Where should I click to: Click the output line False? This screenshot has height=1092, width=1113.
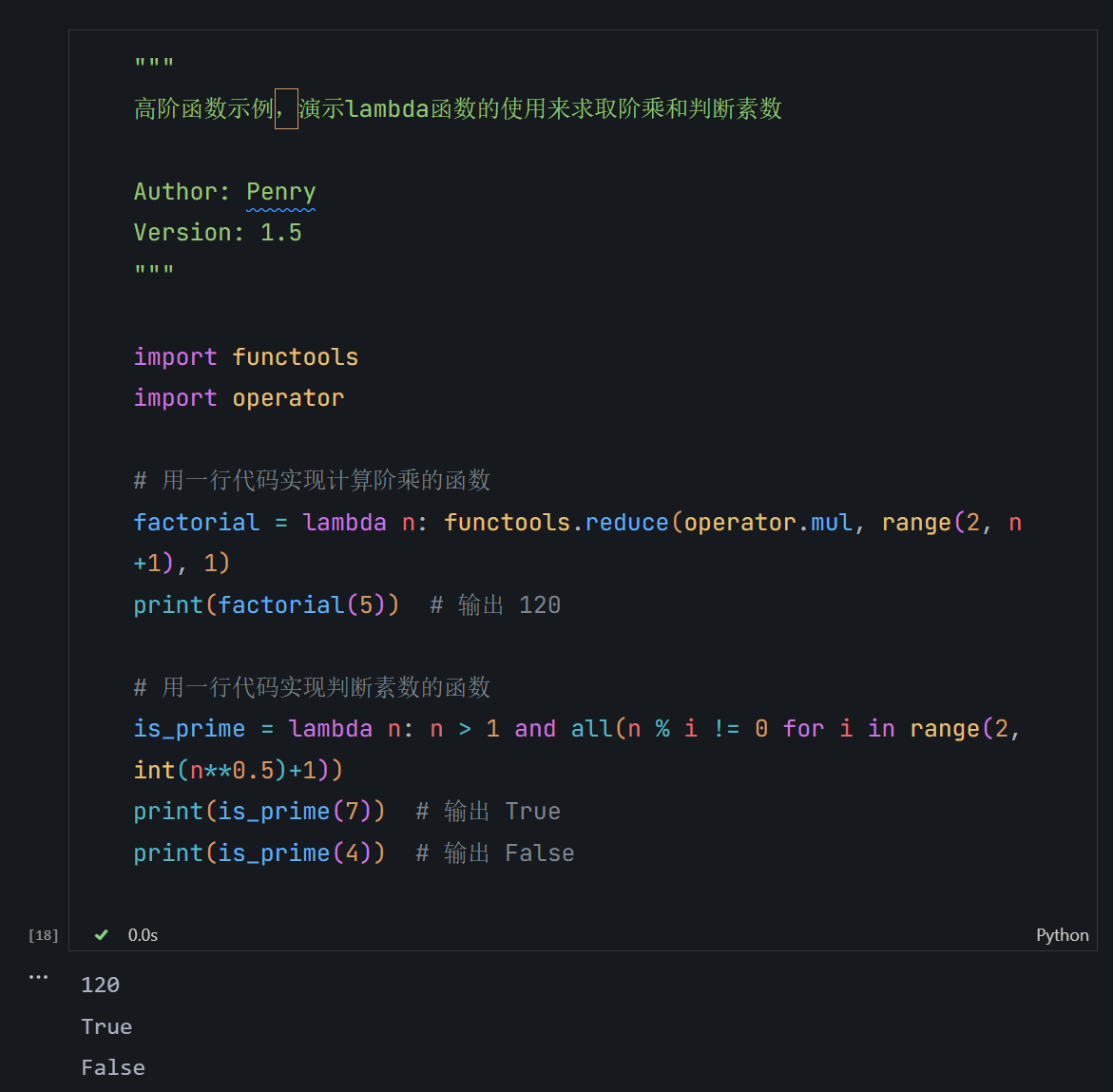(x=113, y=1068)
